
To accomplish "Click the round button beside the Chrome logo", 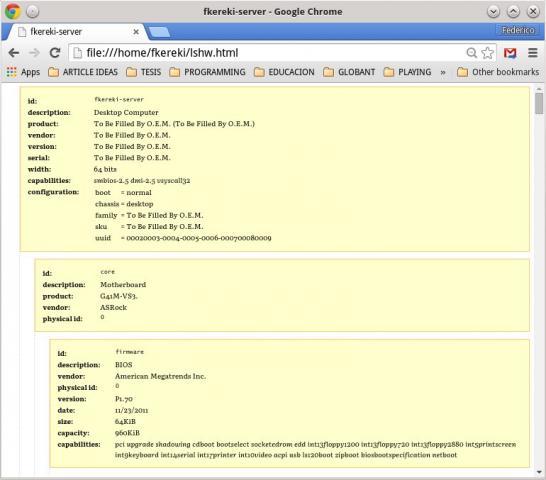I will (x=32, y=12).
